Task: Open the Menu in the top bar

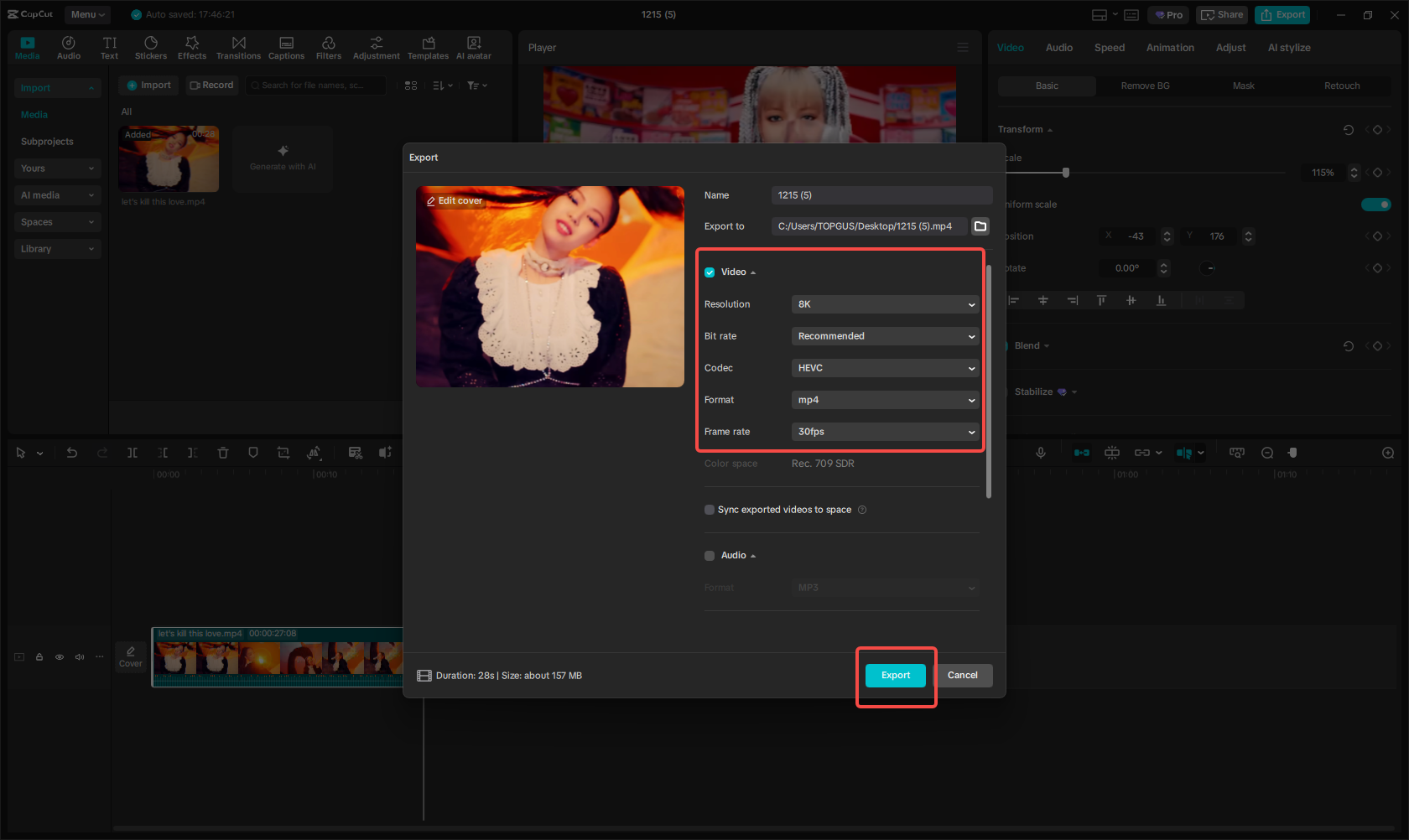Action: click(86, 14)
